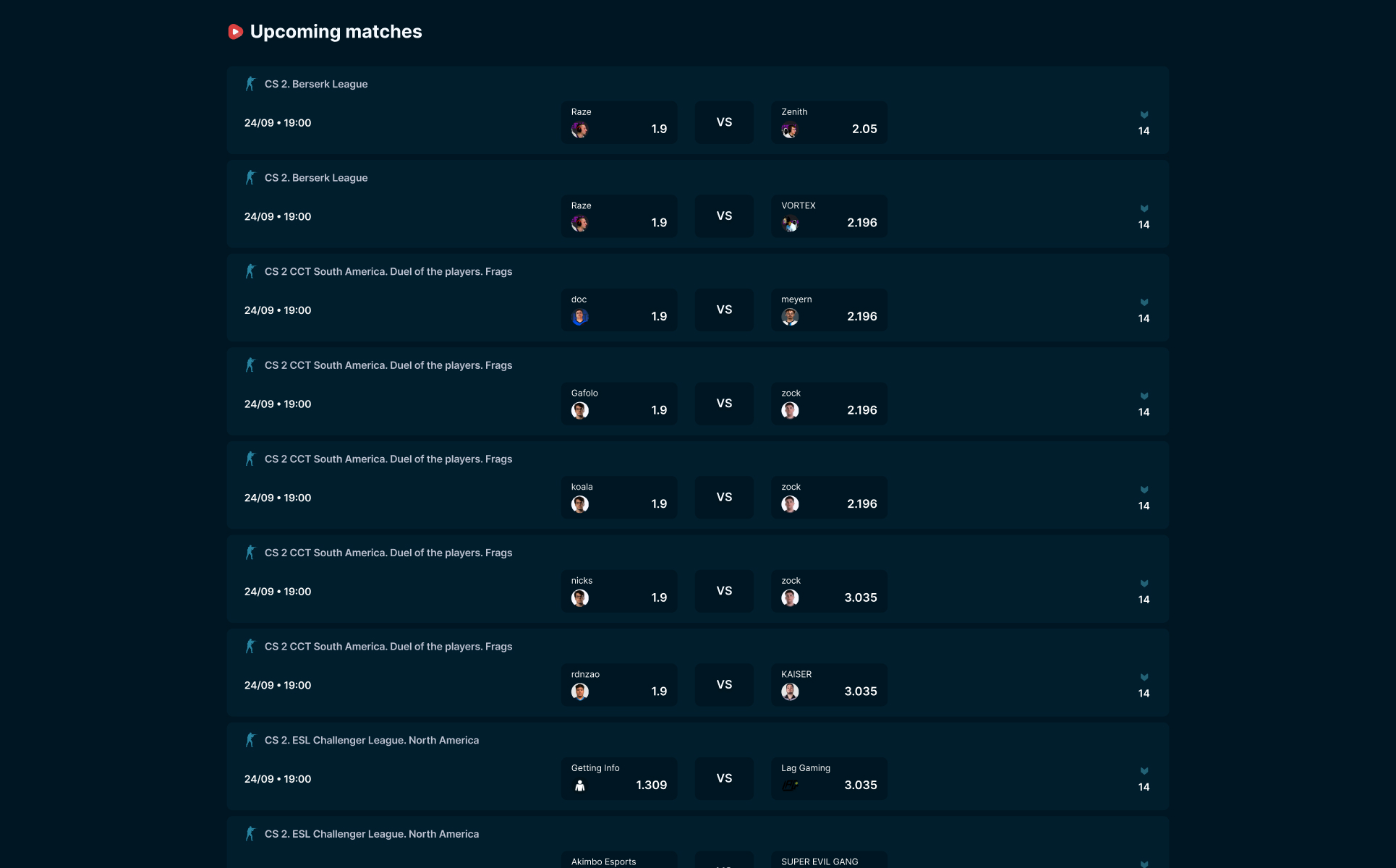Pick nicks to win at 1.9
The height and width of the screenshot is (868, 1396).
(x=619, y=591)
